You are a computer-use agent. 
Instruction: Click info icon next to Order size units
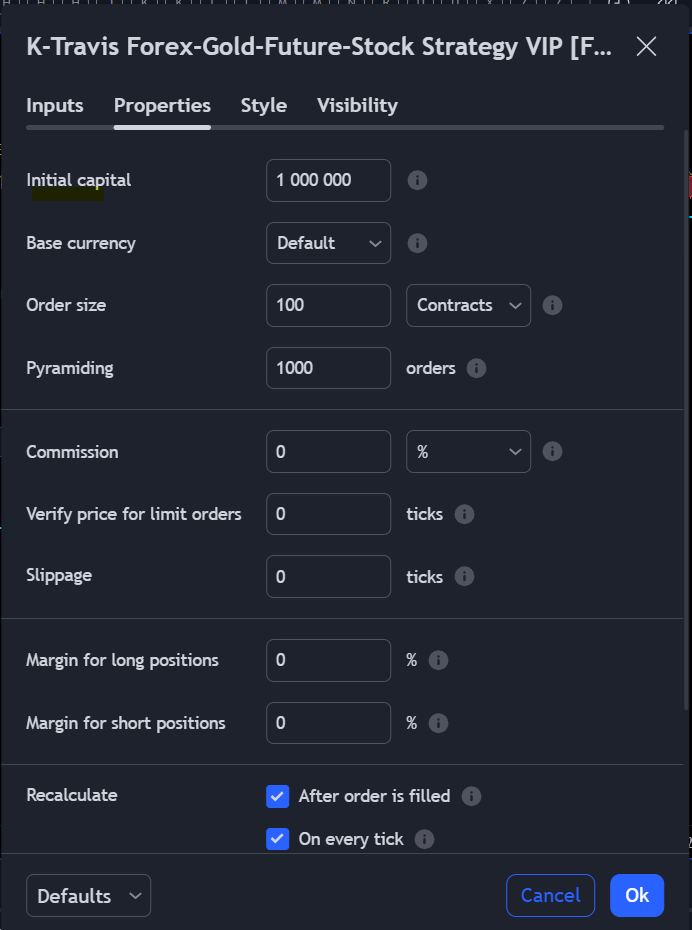pyautogui.click(x=552, y=305)
